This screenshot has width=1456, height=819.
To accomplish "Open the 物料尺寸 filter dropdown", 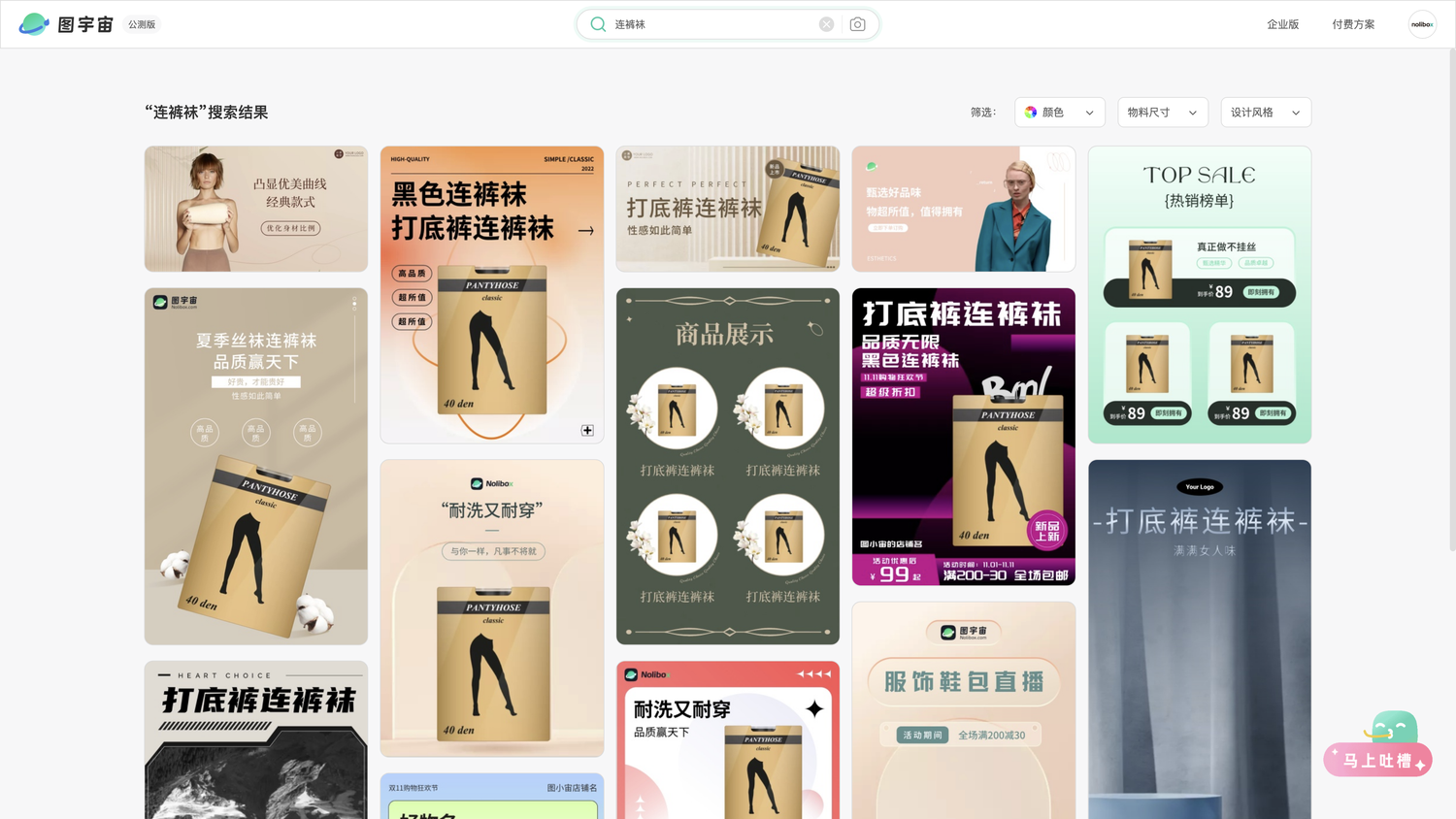I will tap(1163, 113).
